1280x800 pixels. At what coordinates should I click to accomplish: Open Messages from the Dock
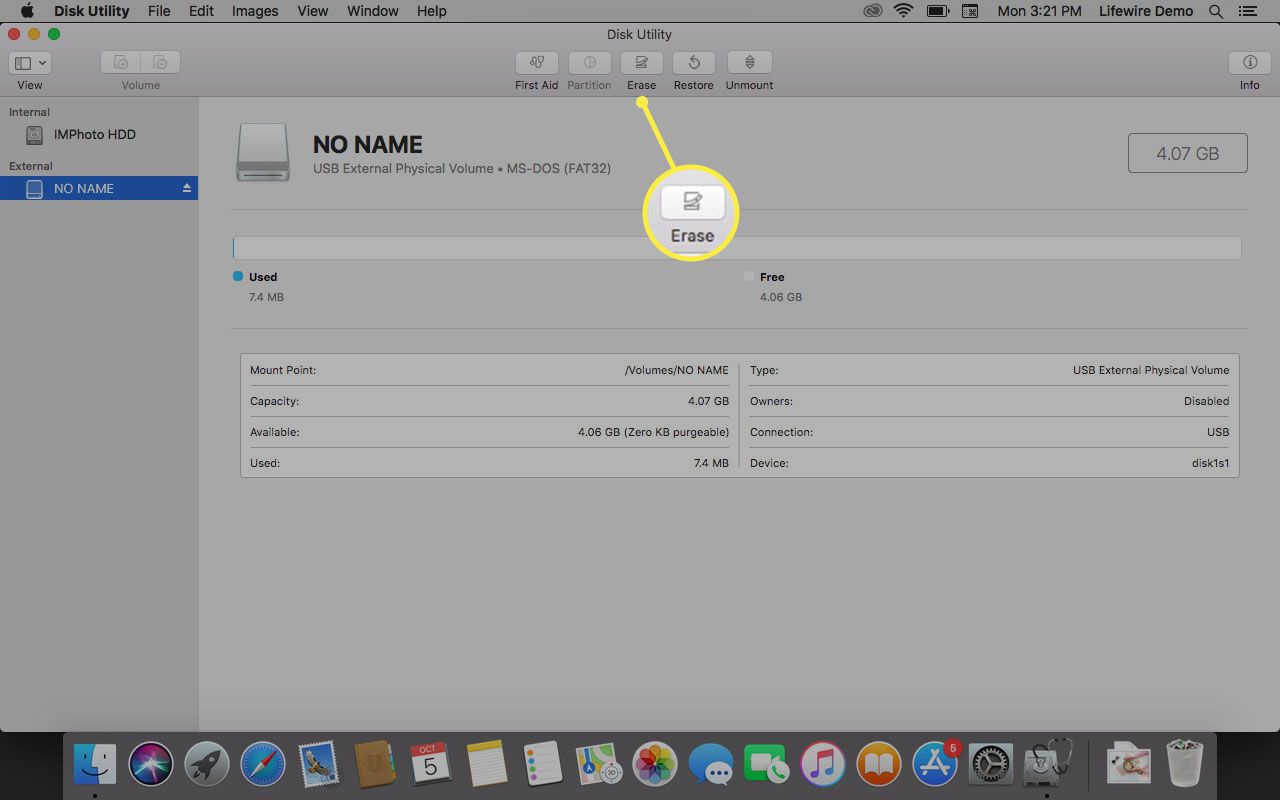pyautogui.click(x=711, y=765)
